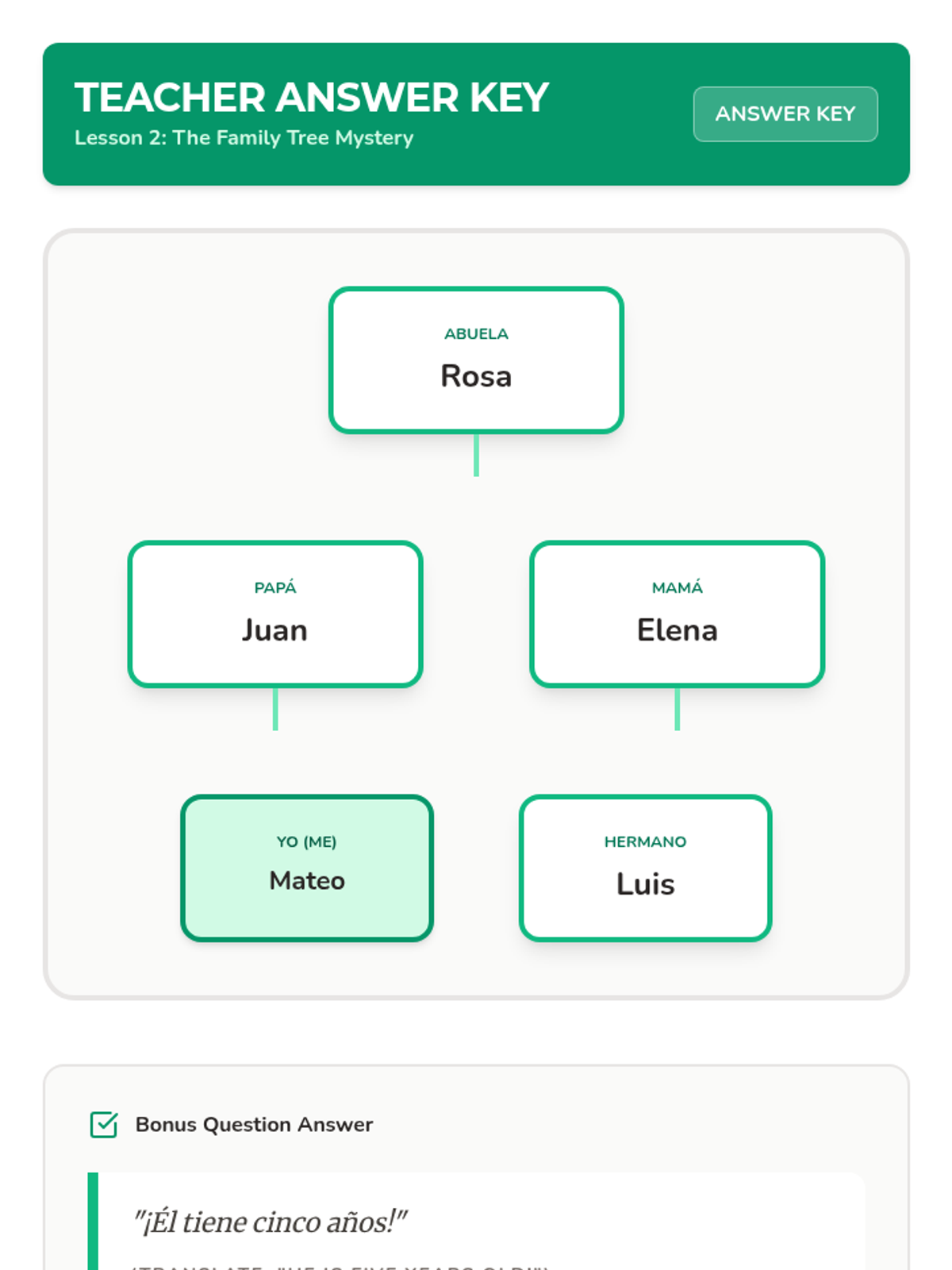
Task: Click the connector line below Juan's card
Action: tap(275, 709)
